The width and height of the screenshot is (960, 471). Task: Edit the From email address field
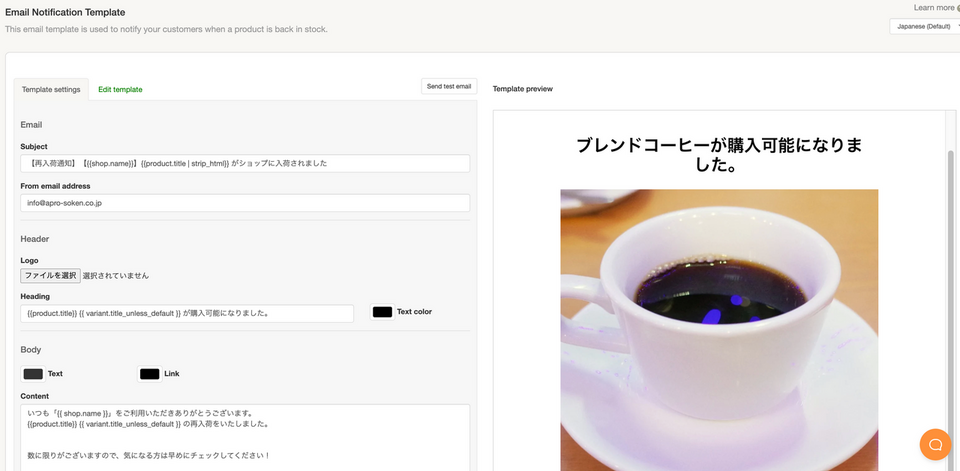(245, 203)
